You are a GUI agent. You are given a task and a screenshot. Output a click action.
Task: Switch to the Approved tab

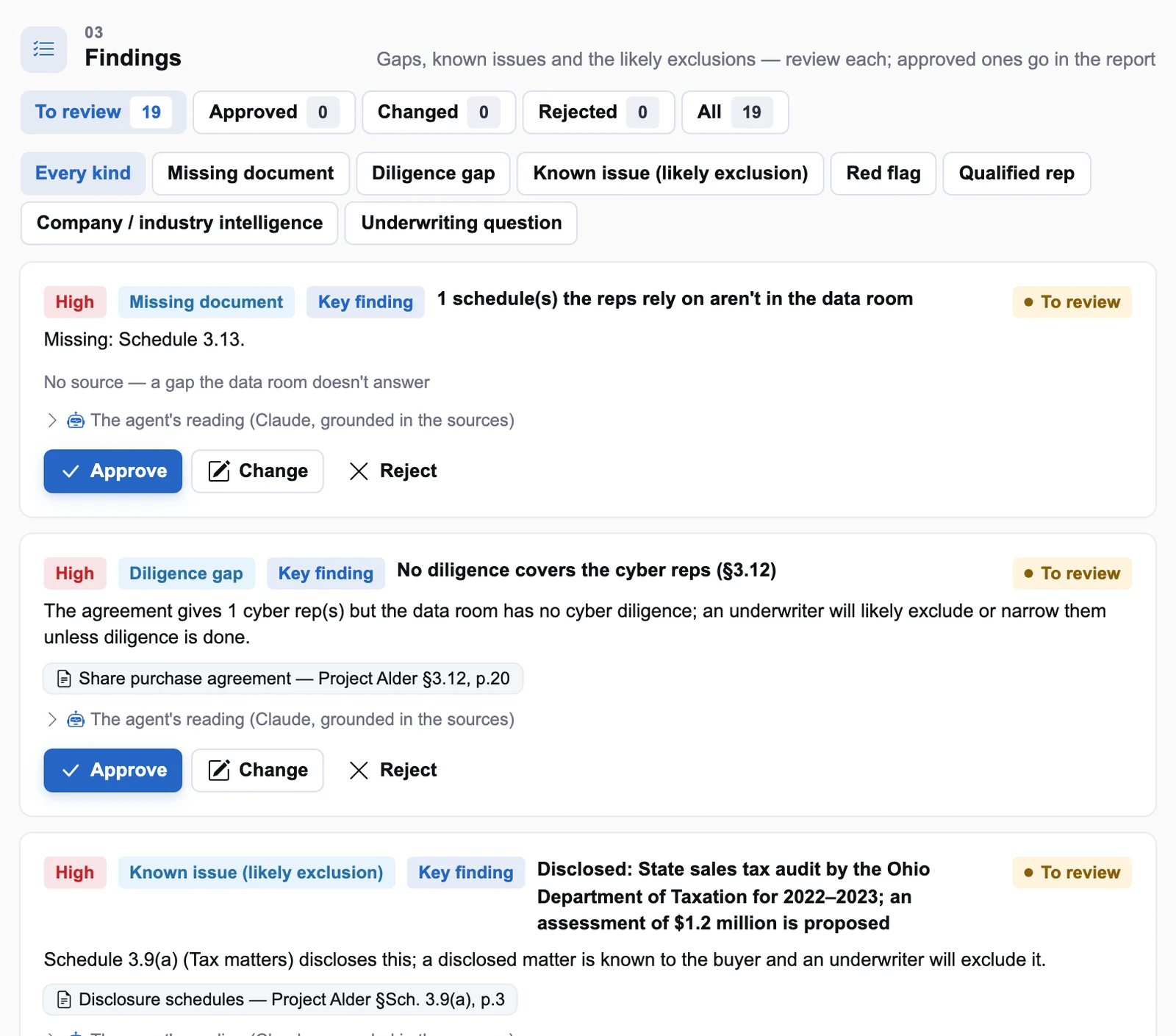(x=274, y=112)
